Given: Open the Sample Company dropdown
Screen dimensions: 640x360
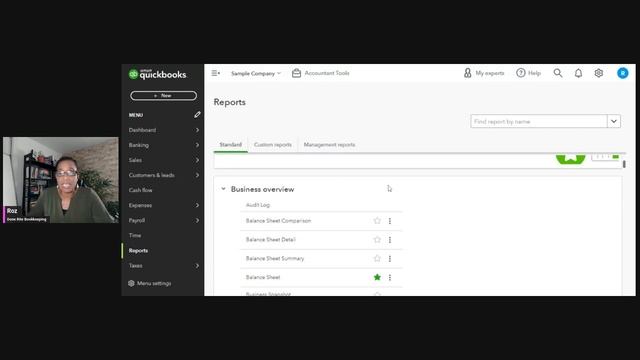Looking at the screenshot, I should [x=256, y=73].
